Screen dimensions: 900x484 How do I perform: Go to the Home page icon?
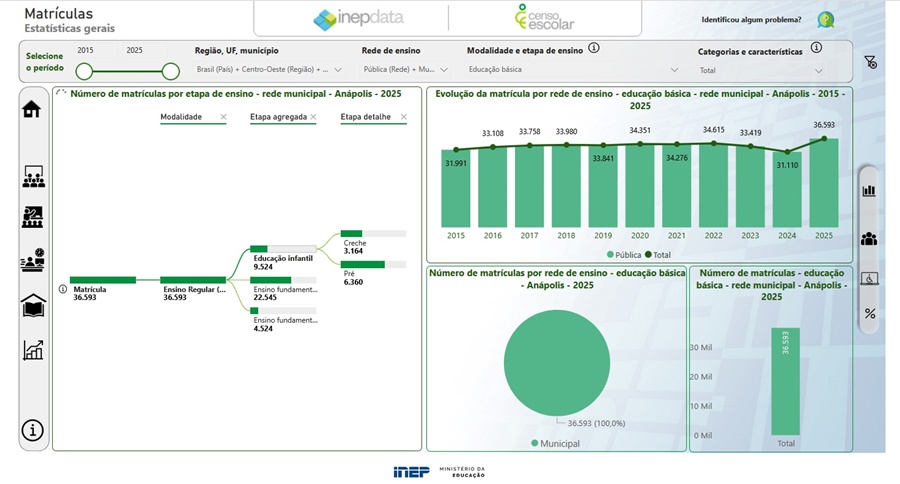click(x=32, y=109)
